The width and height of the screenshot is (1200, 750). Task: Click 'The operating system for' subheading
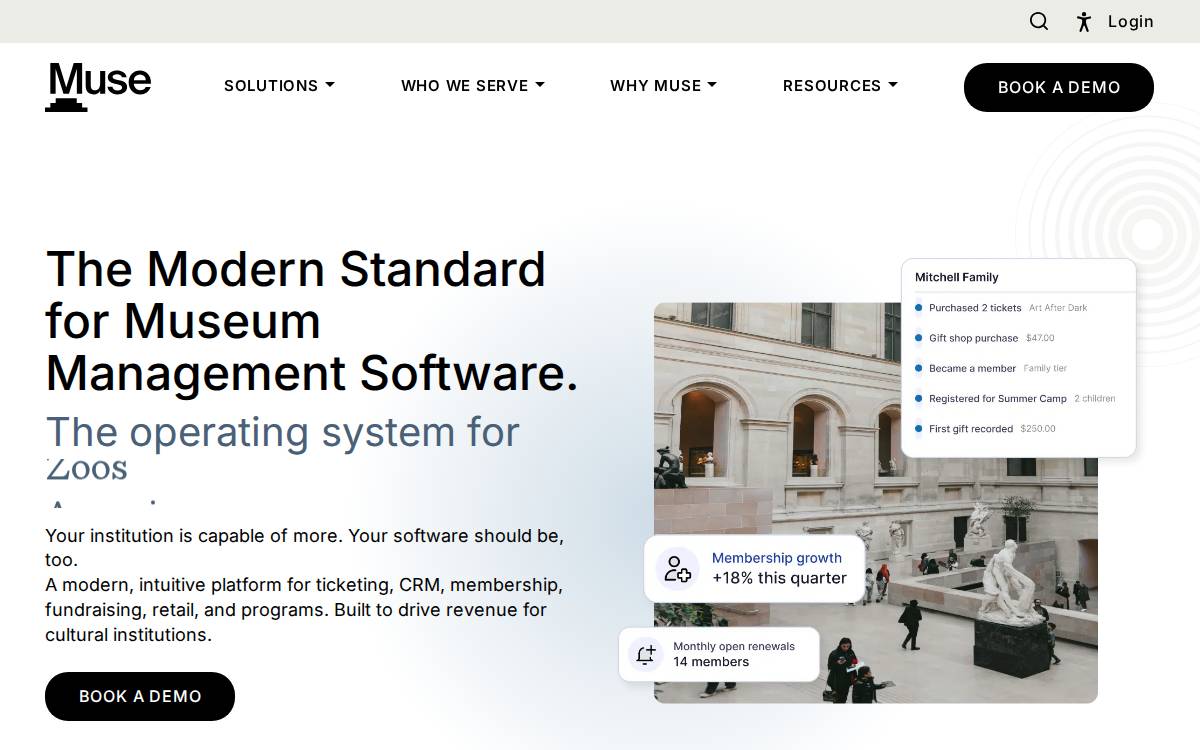coord(283,432)
